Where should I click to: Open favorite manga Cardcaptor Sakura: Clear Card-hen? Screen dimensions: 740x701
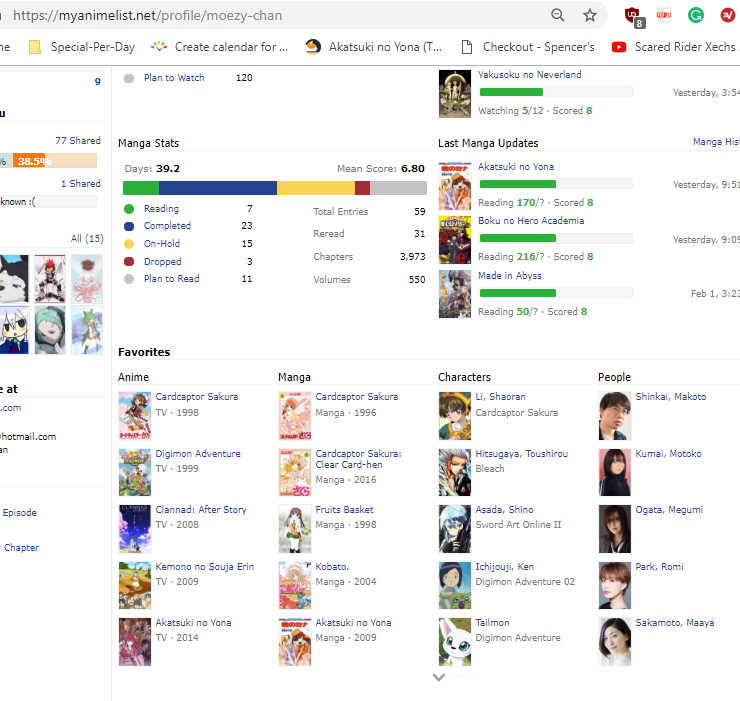point(358,459)
